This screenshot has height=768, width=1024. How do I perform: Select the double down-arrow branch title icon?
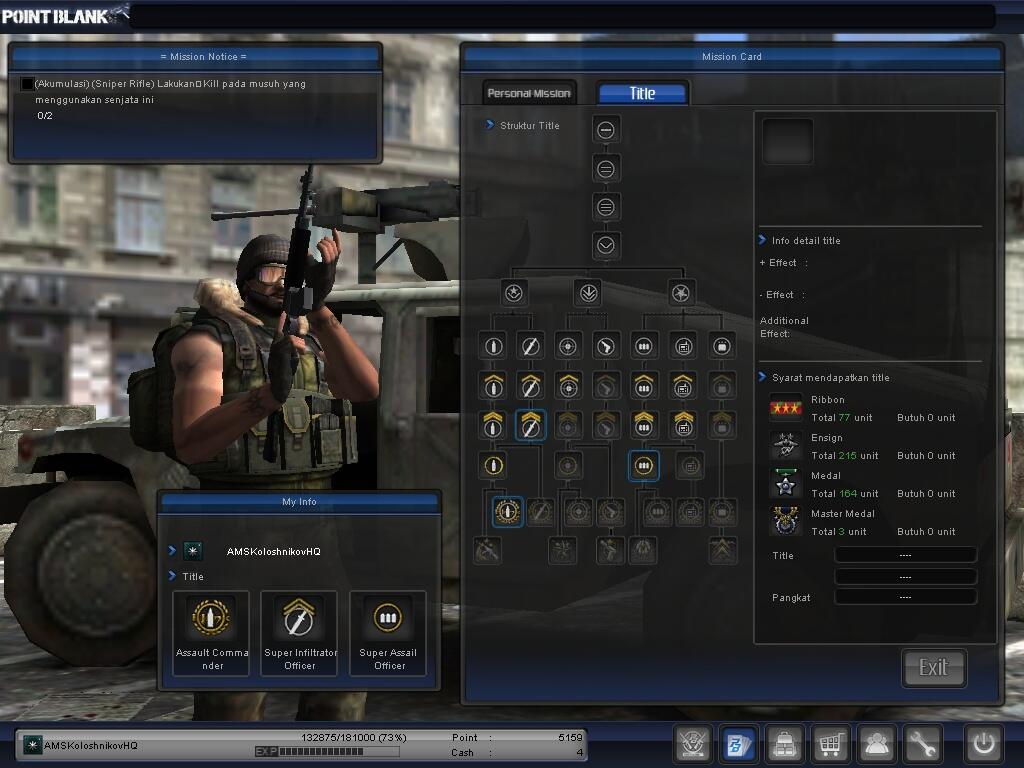(x=588, y=293)
